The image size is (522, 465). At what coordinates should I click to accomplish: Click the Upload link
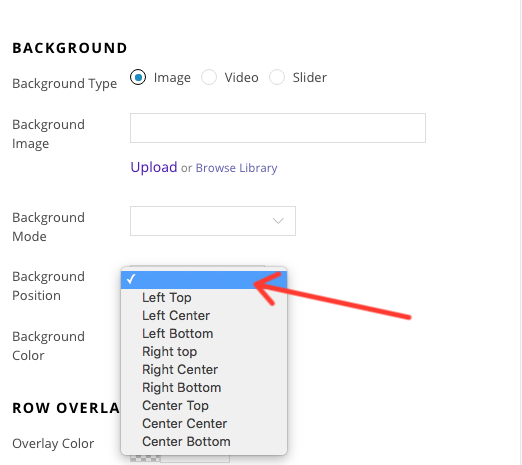[x=154, y=167]
